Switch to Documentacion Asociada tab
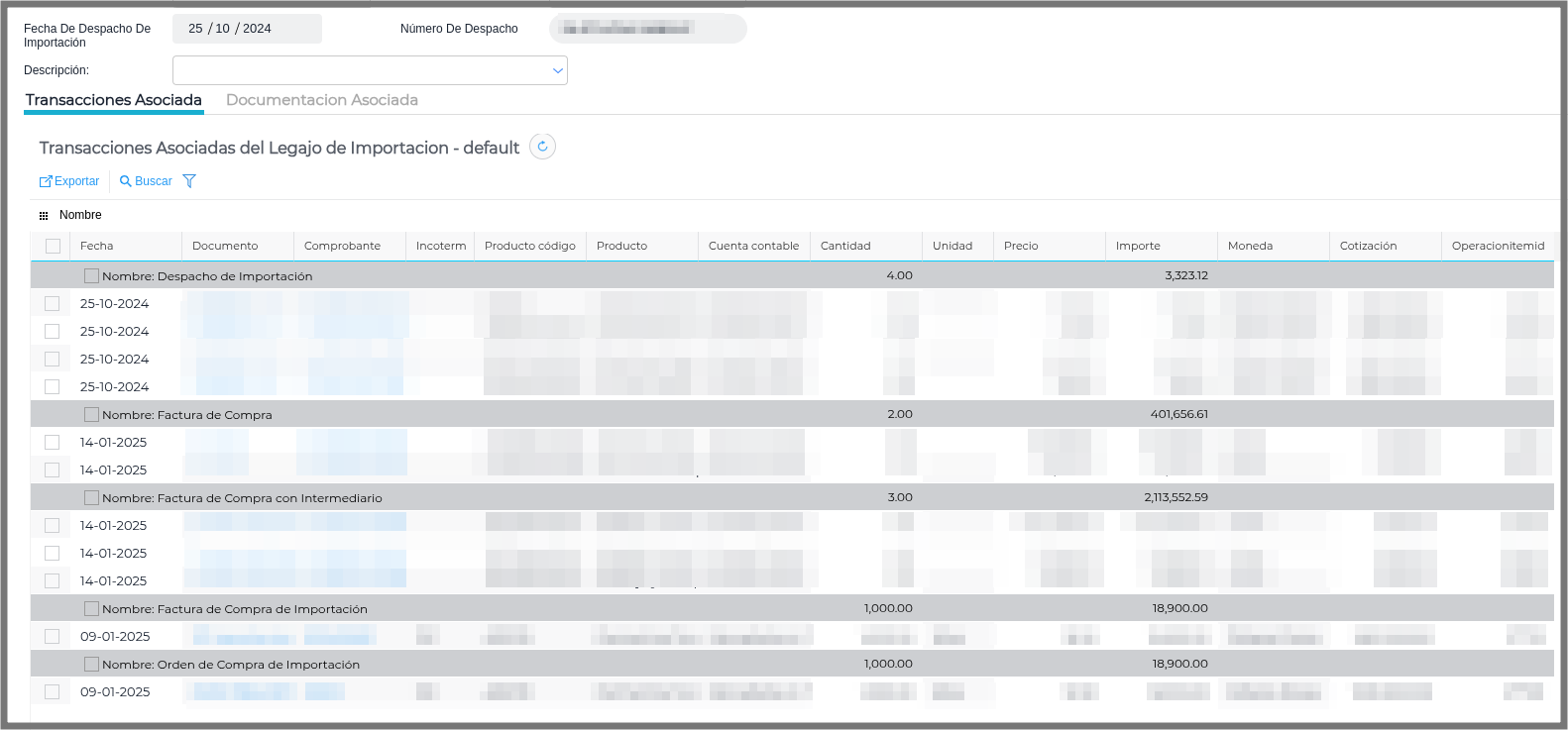1568x730 pixels. pyautogui.click(x=322, y=100)
